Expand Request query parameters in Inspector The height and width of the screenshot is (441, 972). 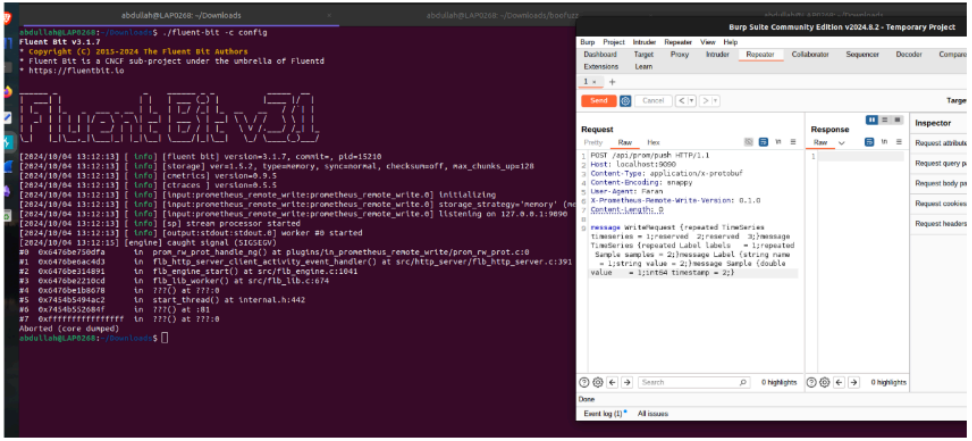940,164
